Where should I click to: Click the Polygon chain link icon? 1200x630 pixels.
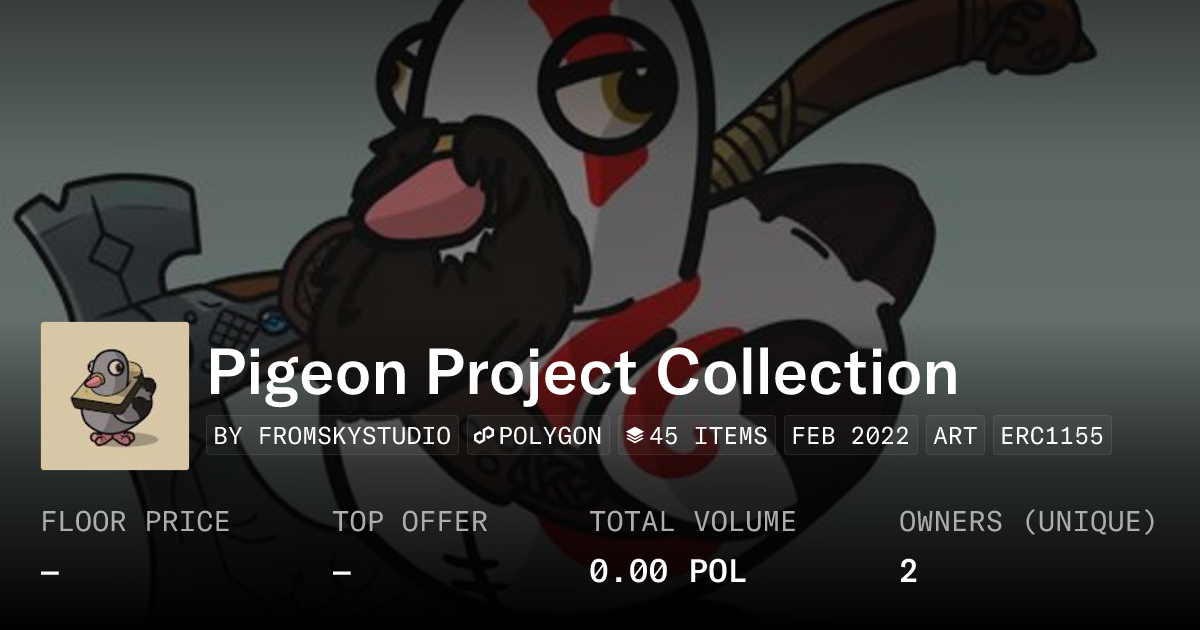tap(485, 436)
